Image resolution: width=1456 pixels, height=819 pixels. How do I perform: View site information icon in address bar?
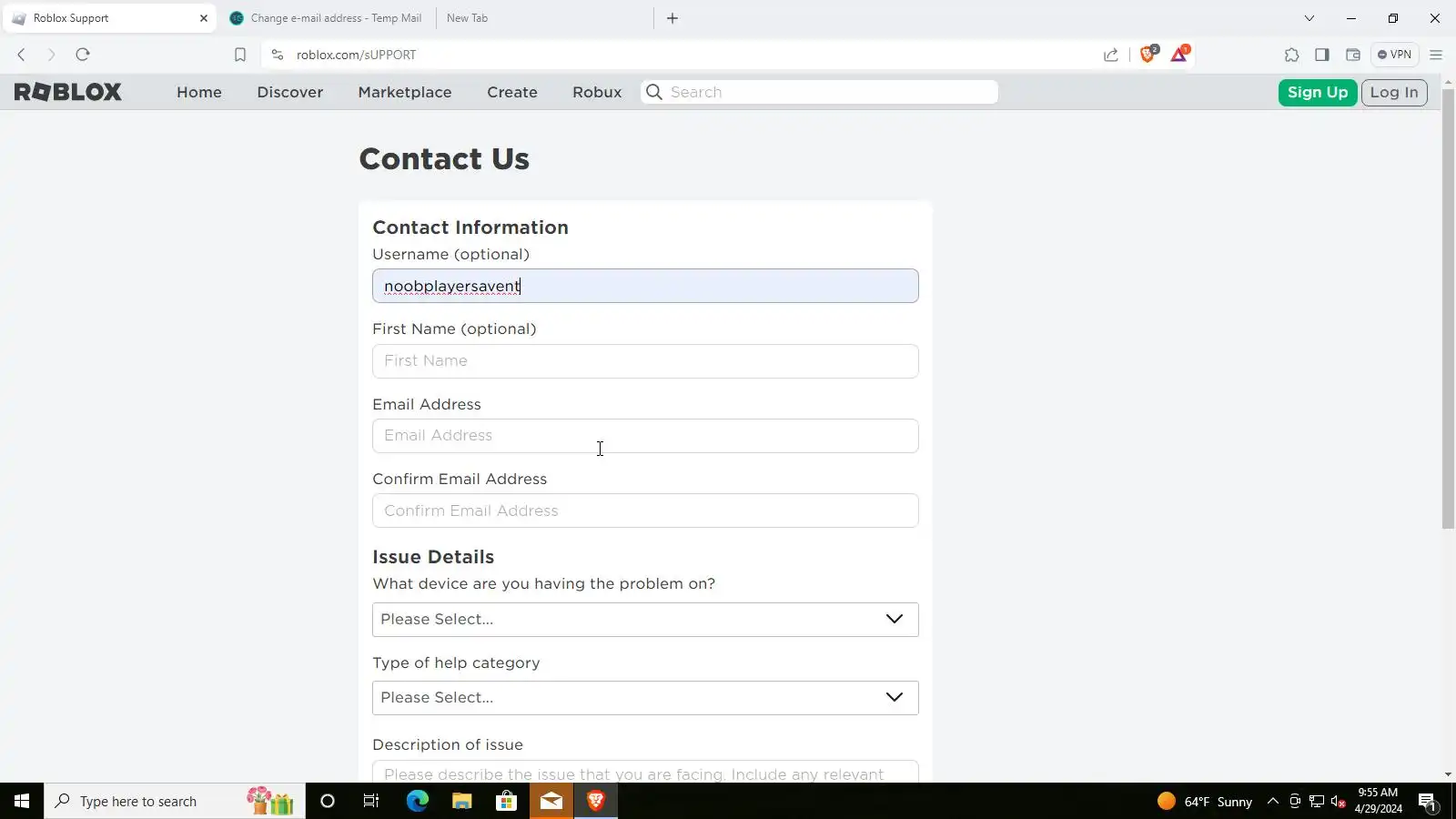point(278,55)
